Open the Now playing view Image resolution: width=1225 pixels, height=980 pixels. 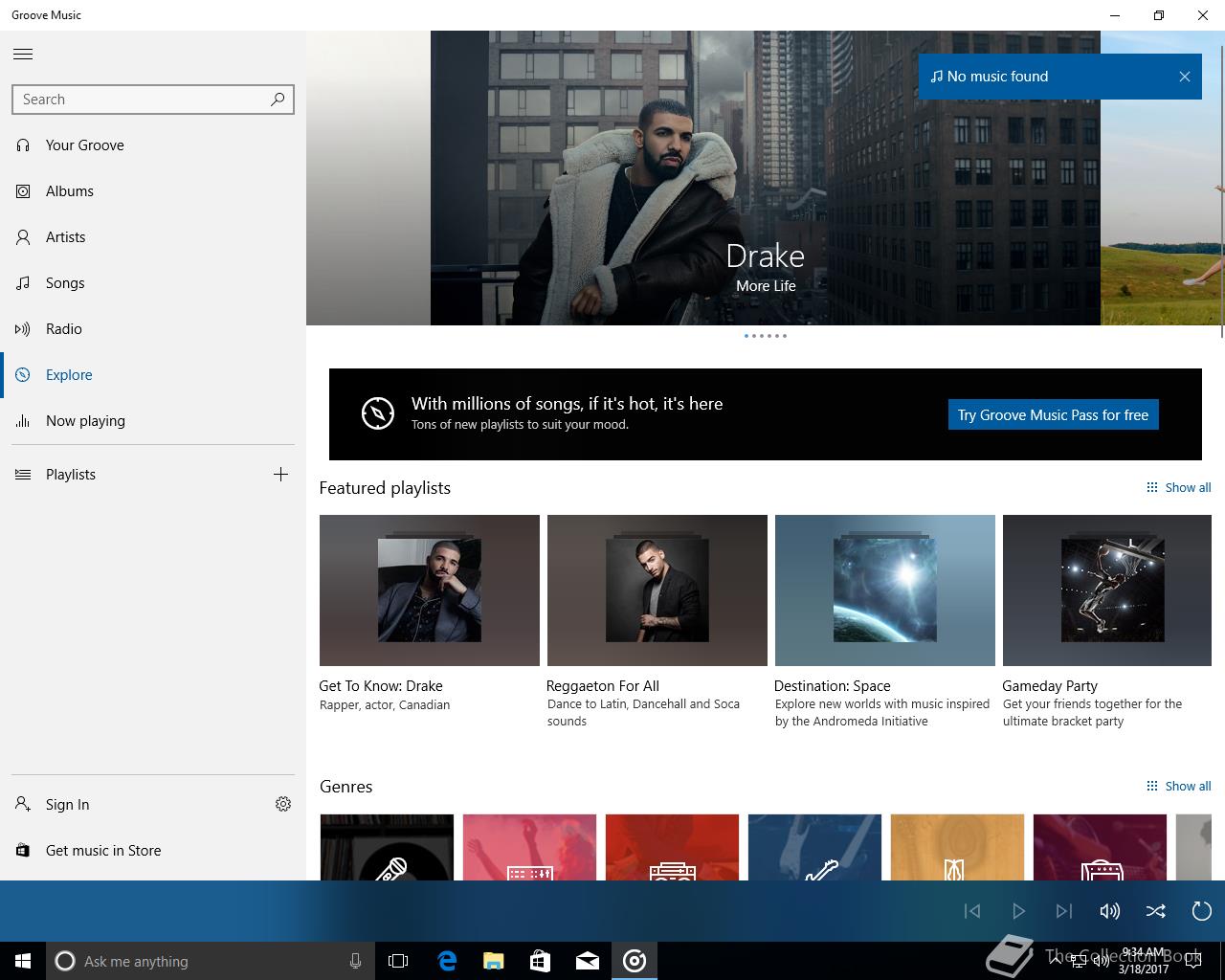[153, 421]
